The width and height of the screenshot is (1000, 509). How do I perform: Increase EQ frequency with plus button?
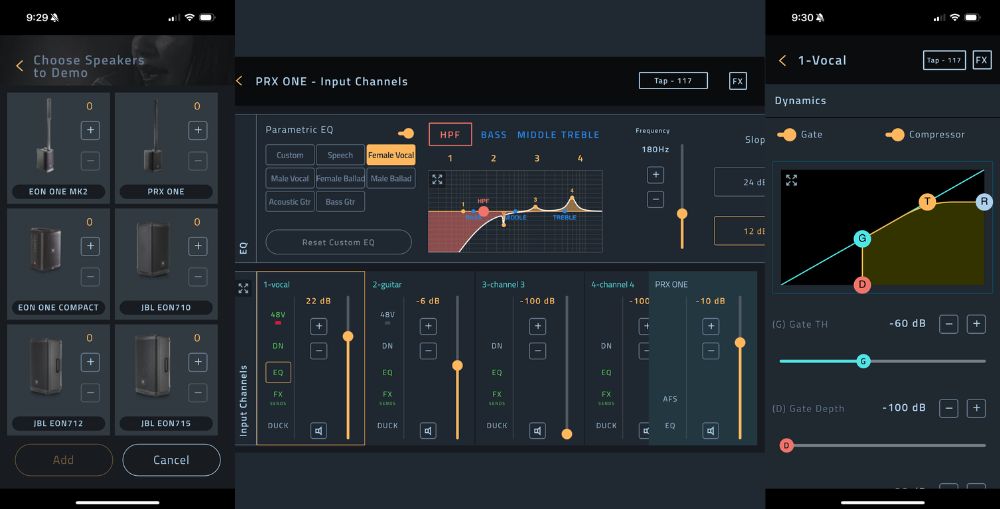coord(655,175)
